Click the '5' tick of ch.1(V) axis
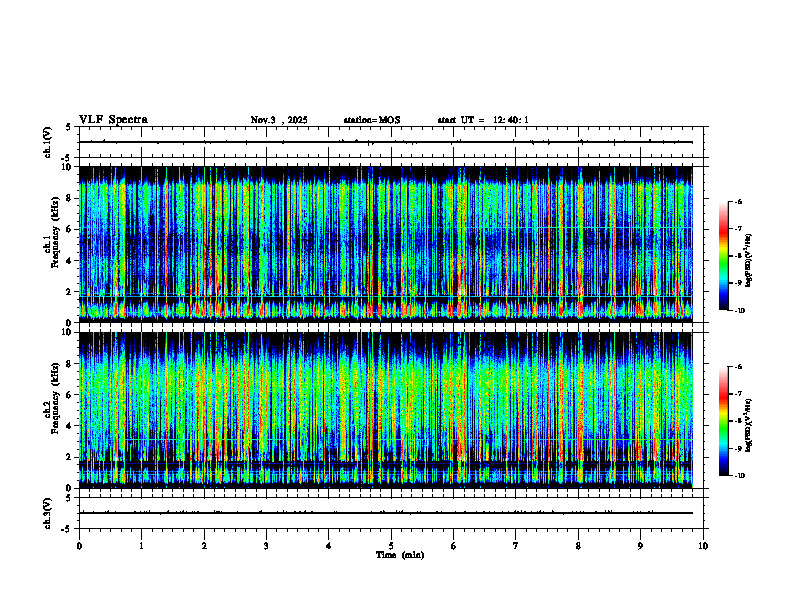The width and height of the screenshot is (792, 612). tap(69, 127)
